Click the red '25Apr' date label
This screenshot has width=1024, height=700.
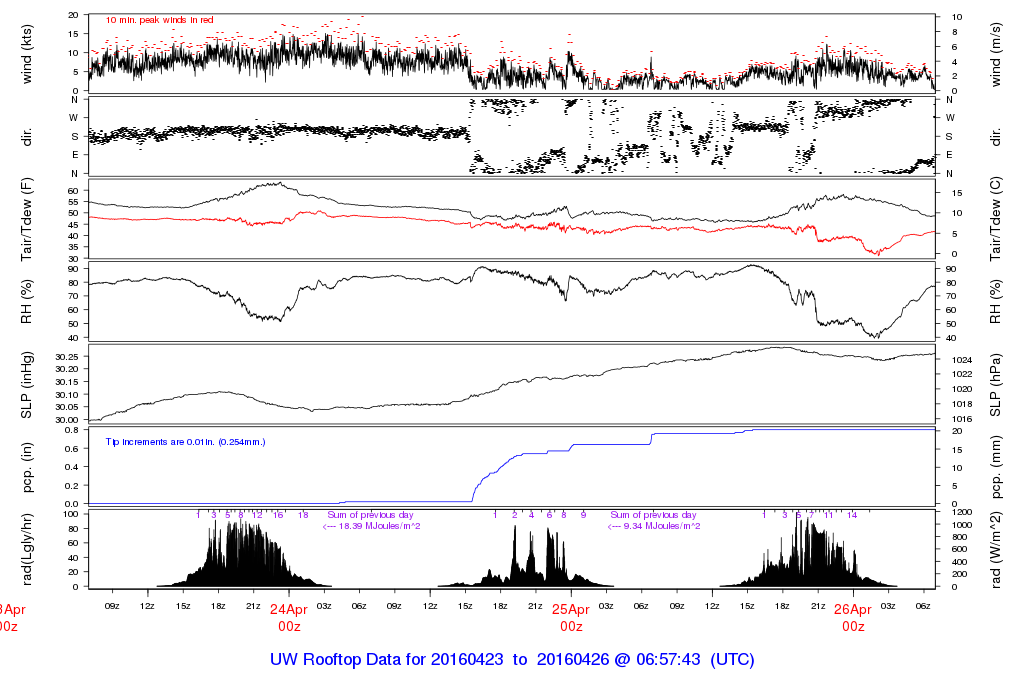(571, 610)
